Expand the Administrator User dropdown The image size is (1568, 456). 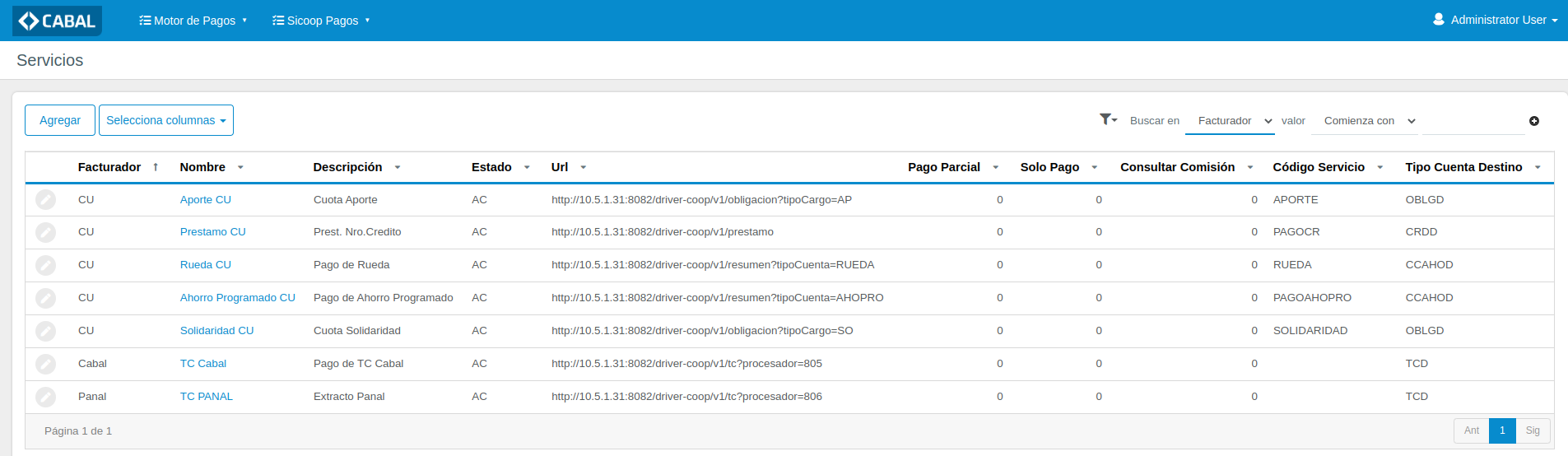pyautogui.click(x=1496, y=20)
